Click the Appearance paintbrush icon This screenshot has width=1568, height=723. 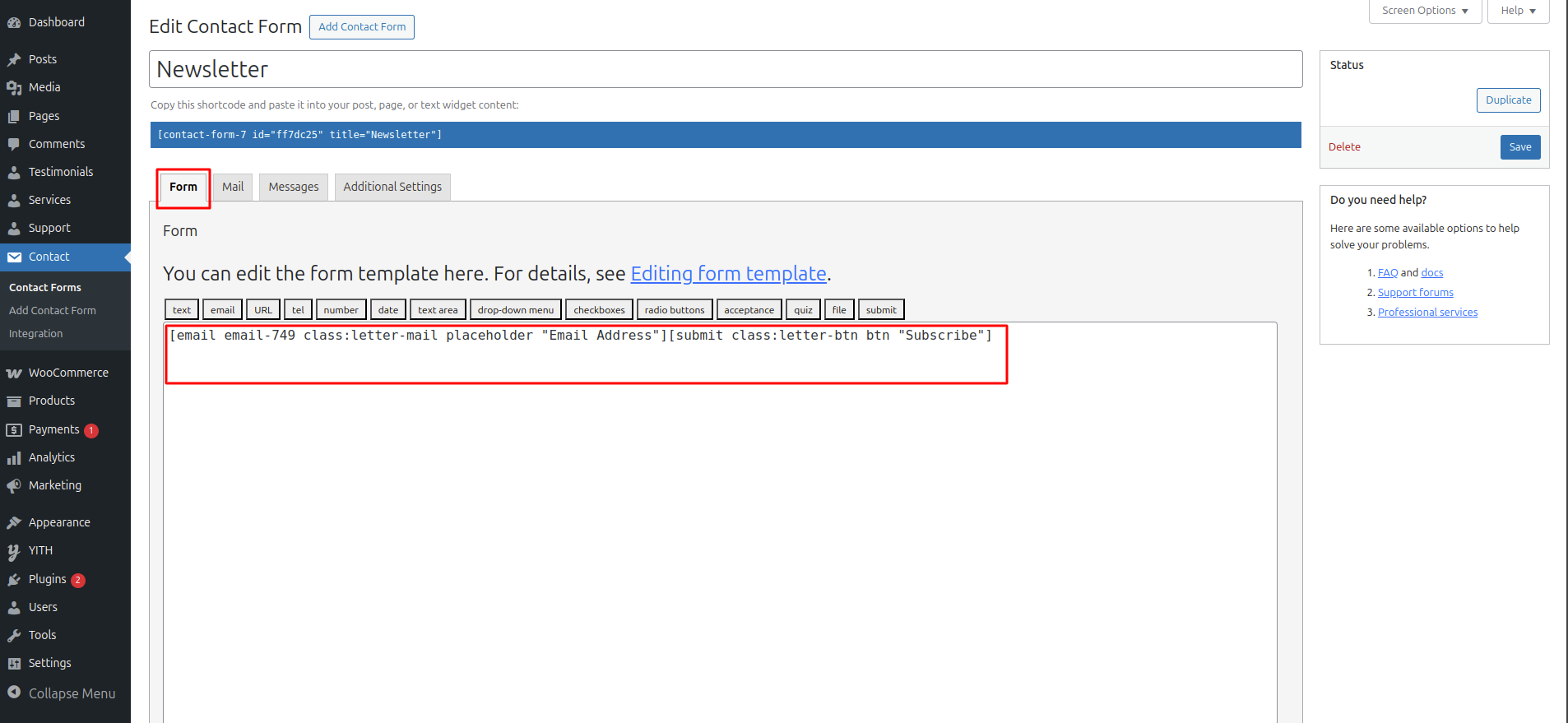pyautogui.click(x=14, y=523)
